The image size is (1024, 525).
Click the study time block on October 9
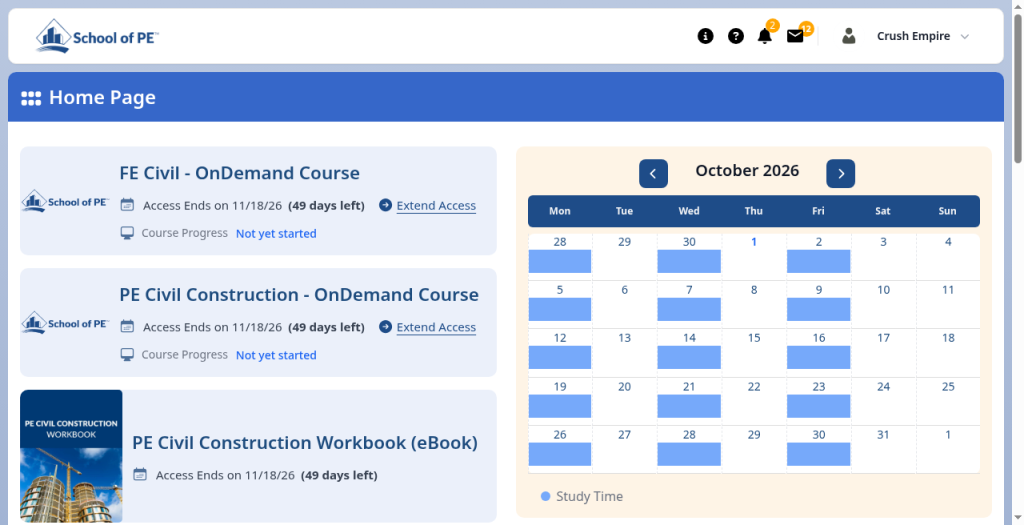818,310
